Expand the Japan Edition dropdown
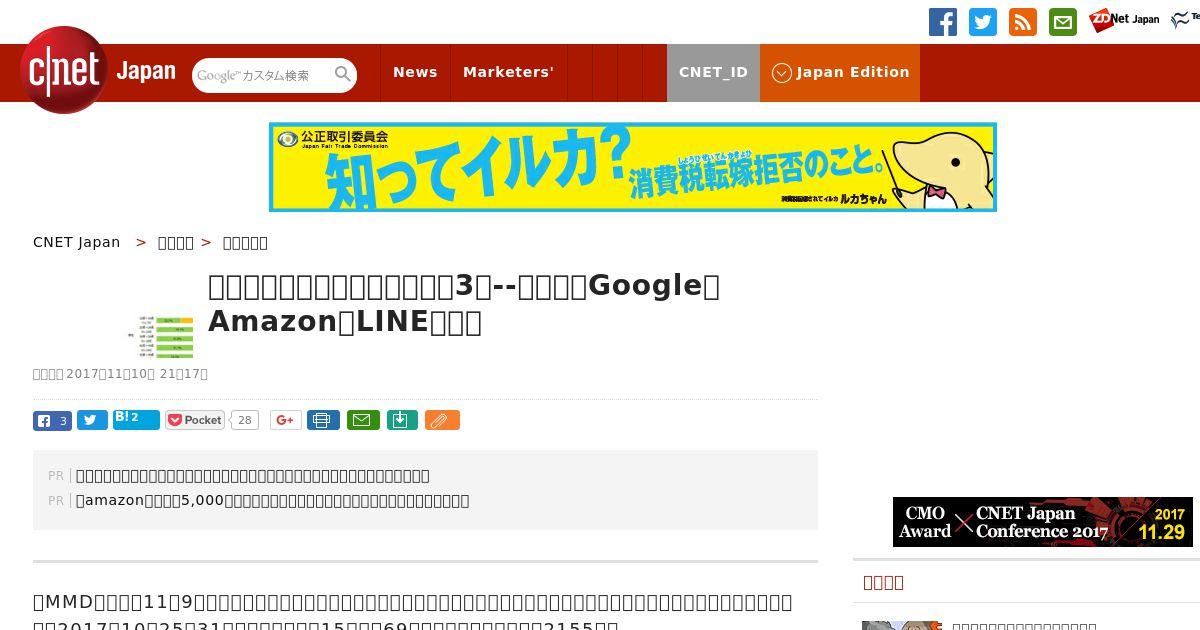Screen dimensions: 1200x630 840,72
